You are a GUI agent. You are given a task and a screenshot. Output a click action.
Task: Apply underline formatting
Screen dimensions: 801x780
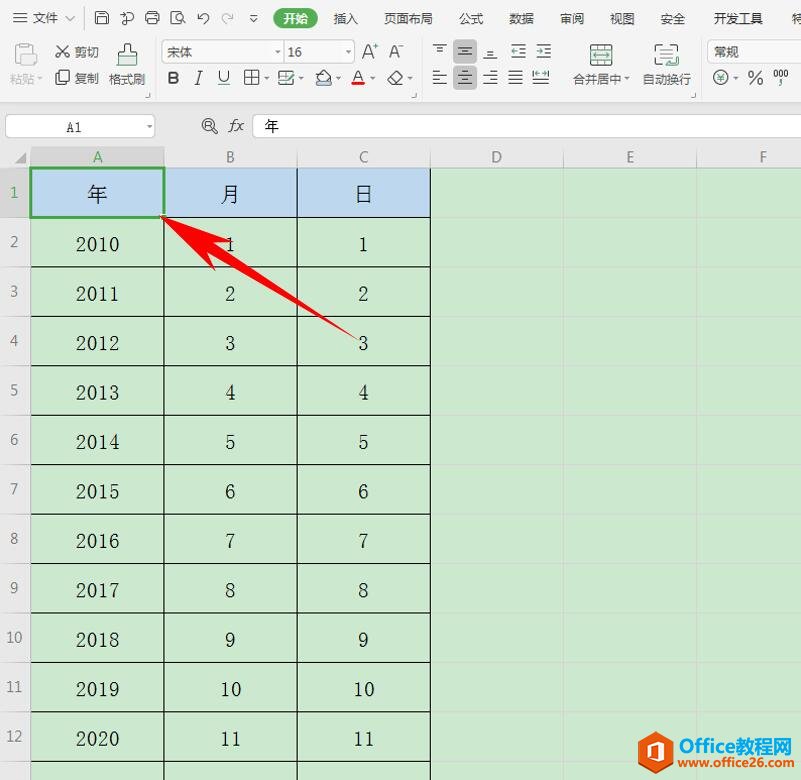click(222, 77)
